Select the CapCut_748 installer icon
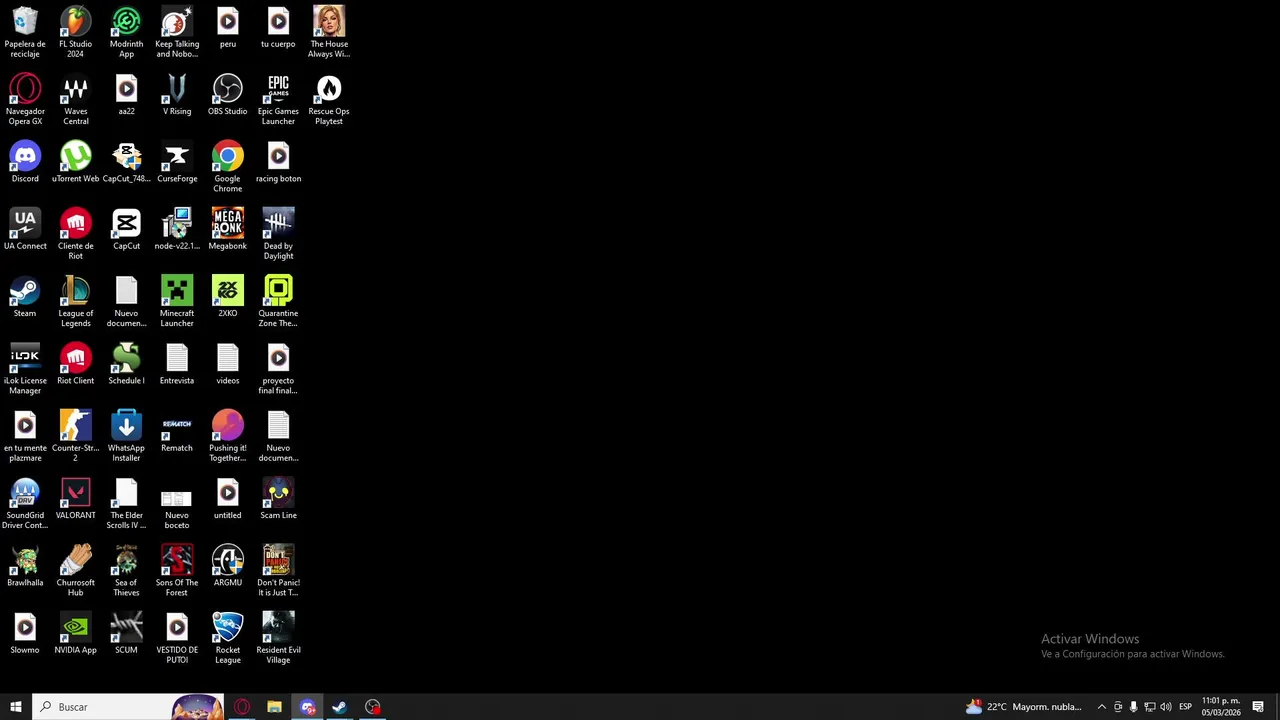The image size is (1280, 720). [126, 162]
